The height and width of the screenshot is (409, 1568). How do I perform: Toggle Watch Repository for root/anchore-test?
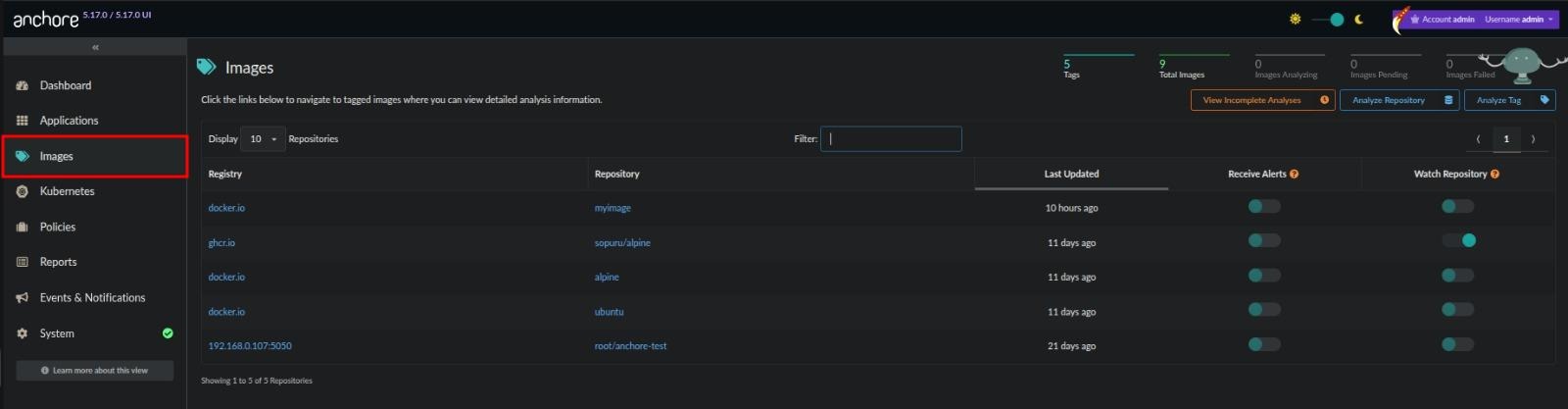tap(1457, 344)
